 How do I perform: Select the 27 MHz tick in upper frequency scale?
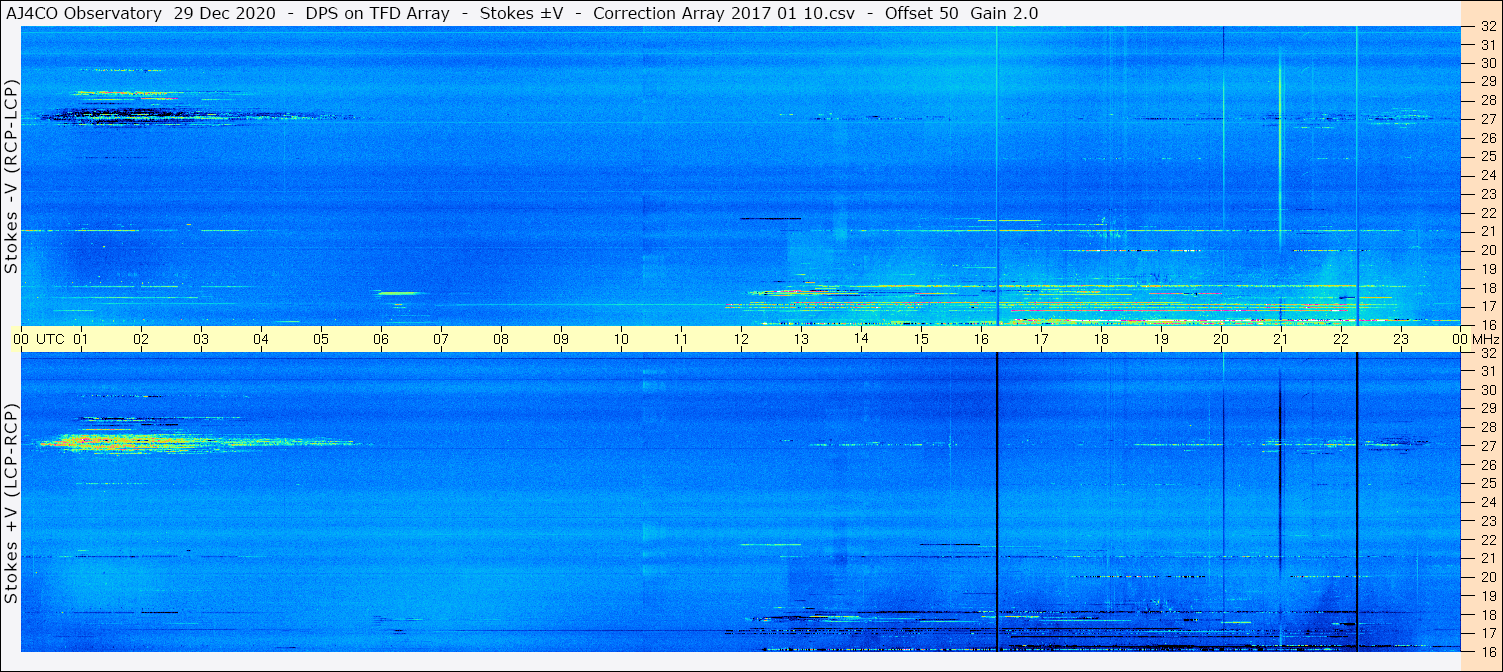1487,119
